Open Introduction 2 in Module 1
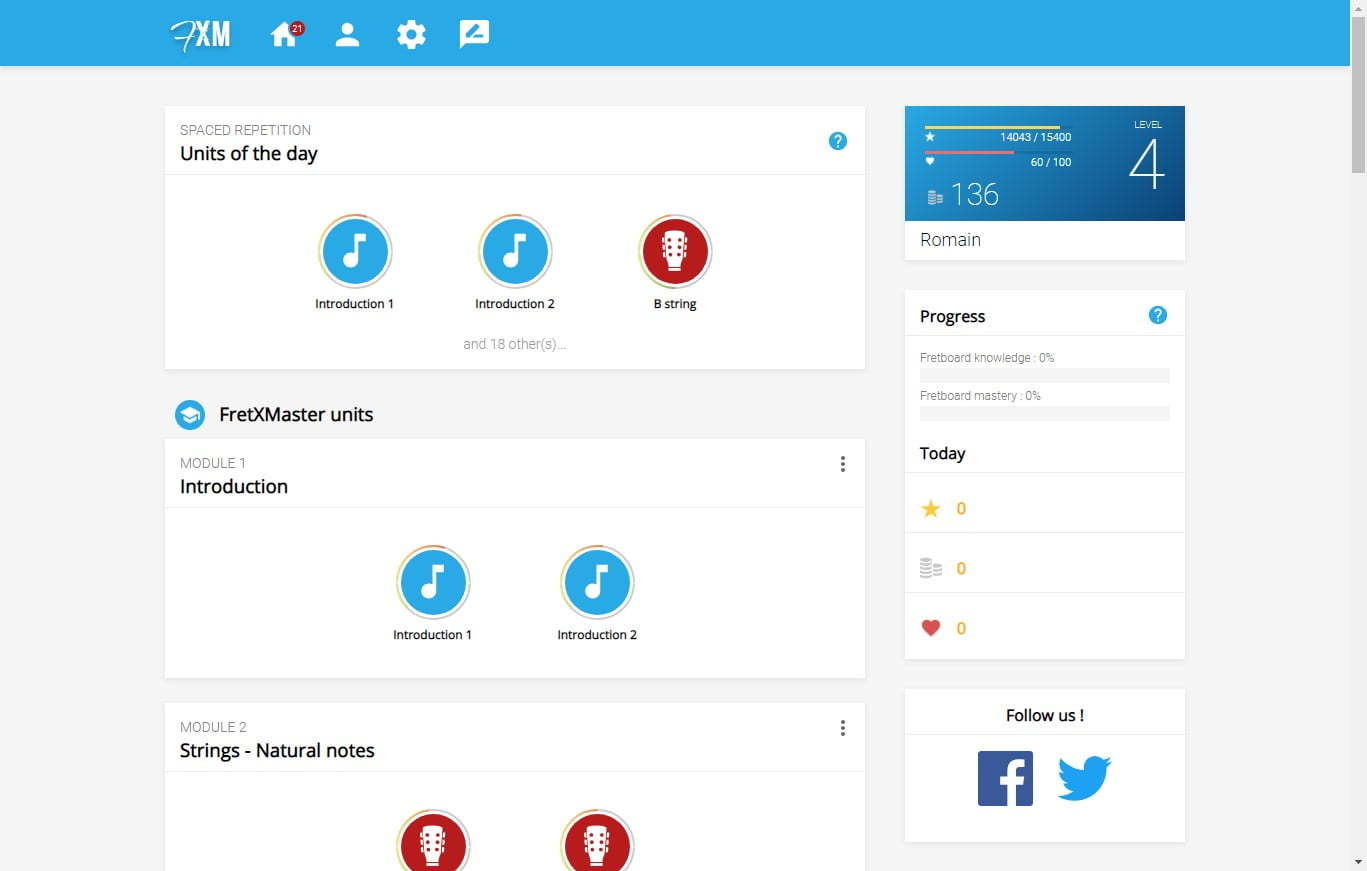The width and height of the screenshot is (1367, 871). coord(597,582)
